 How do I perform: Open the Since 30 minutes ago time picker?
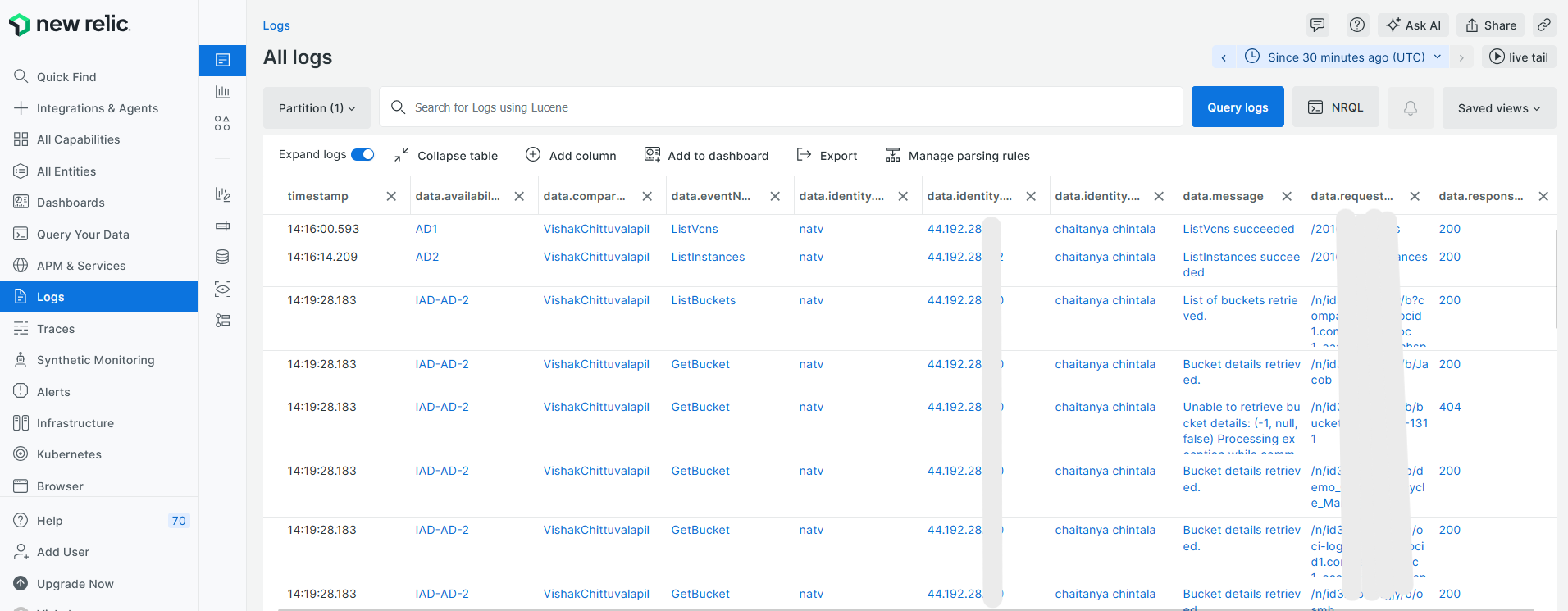(1342, 57)
